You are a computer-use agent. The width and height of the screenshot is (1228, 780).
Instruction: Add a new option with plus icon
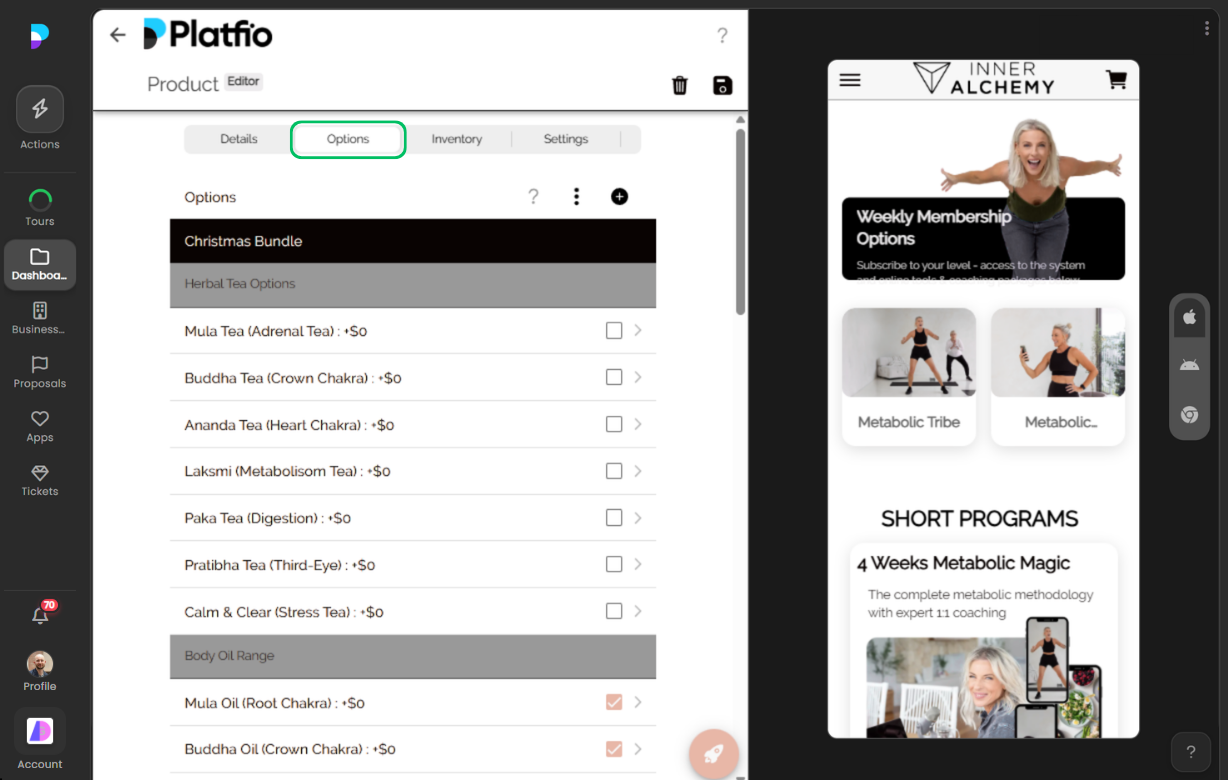click(x=619, y=197)
